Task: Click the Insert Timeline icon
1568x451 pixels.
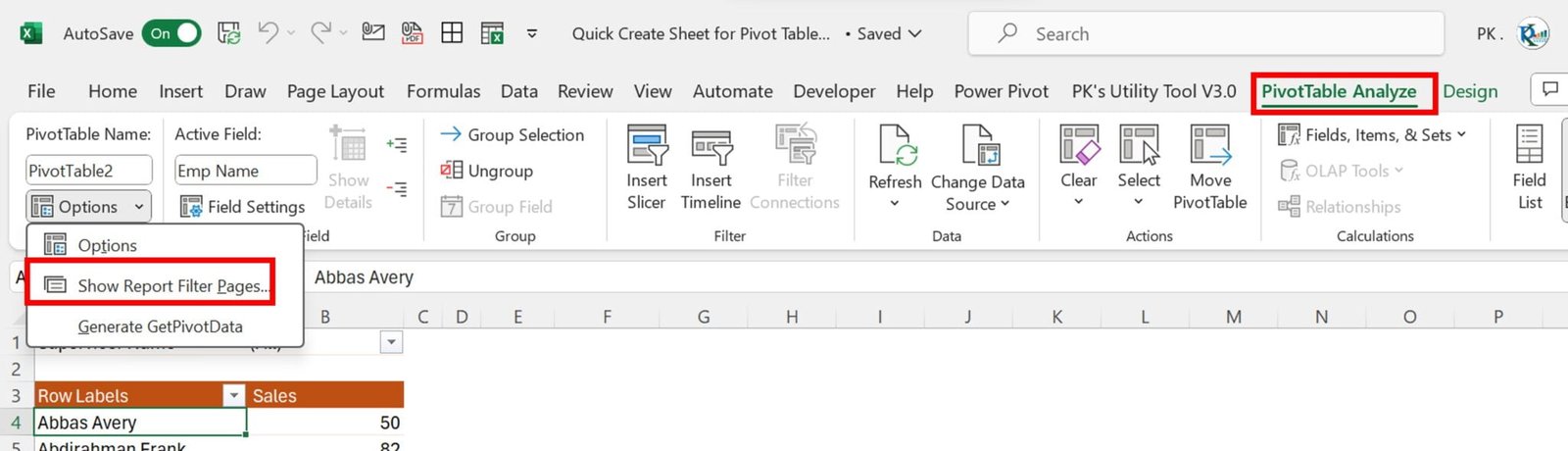Action: (710, 147)
